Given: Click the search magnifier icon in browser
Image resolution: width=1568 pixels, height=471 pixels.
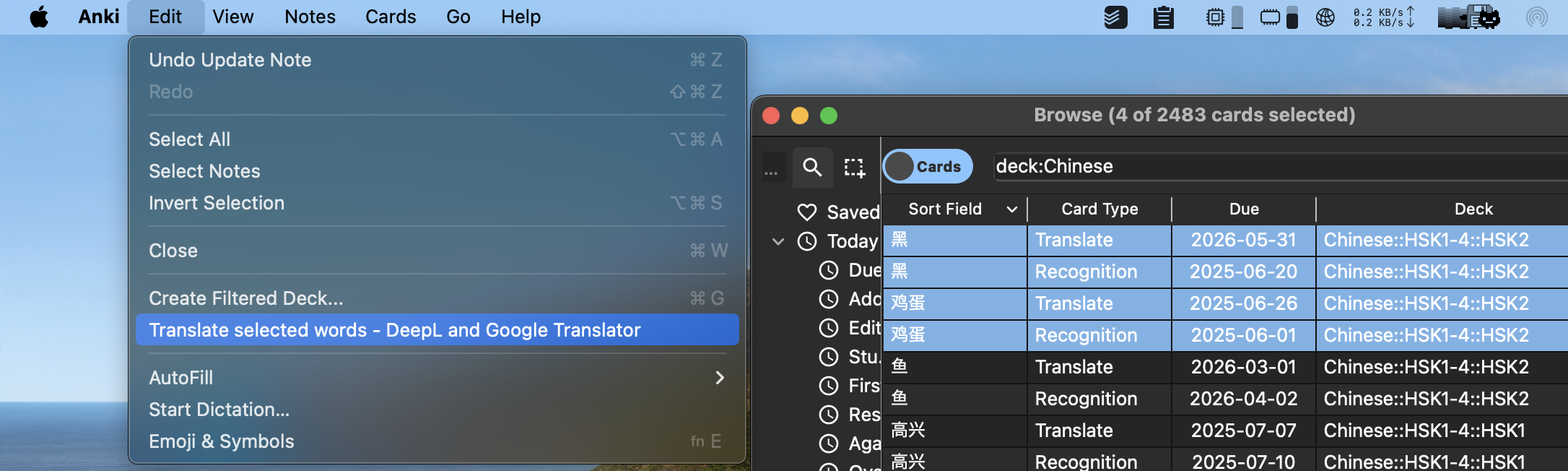Looking at the screenshot, I should point(812,168).
